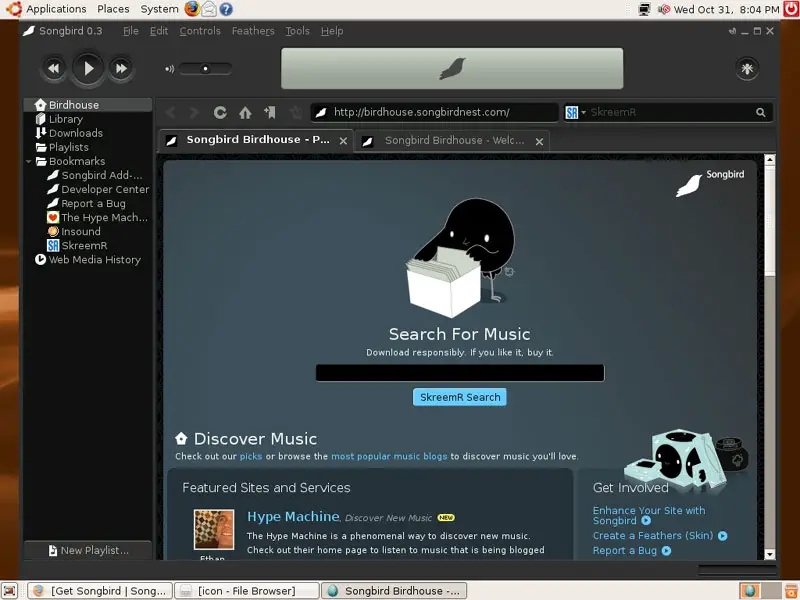Go forward in the Songbird browser

click(194, 112)
